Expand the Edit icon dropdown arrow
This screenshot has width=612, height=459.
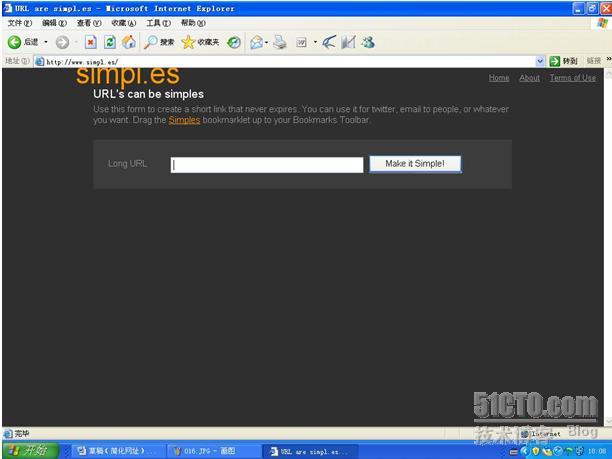(315, 42)
